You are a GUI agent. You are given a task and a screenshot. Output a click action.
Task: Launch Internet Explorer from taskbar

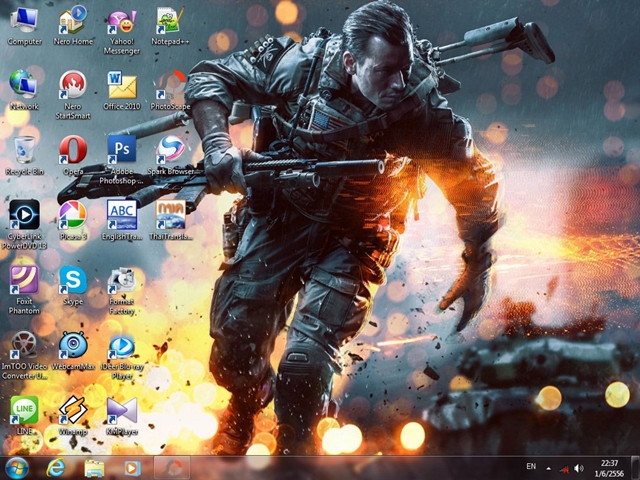click(56, 468)
